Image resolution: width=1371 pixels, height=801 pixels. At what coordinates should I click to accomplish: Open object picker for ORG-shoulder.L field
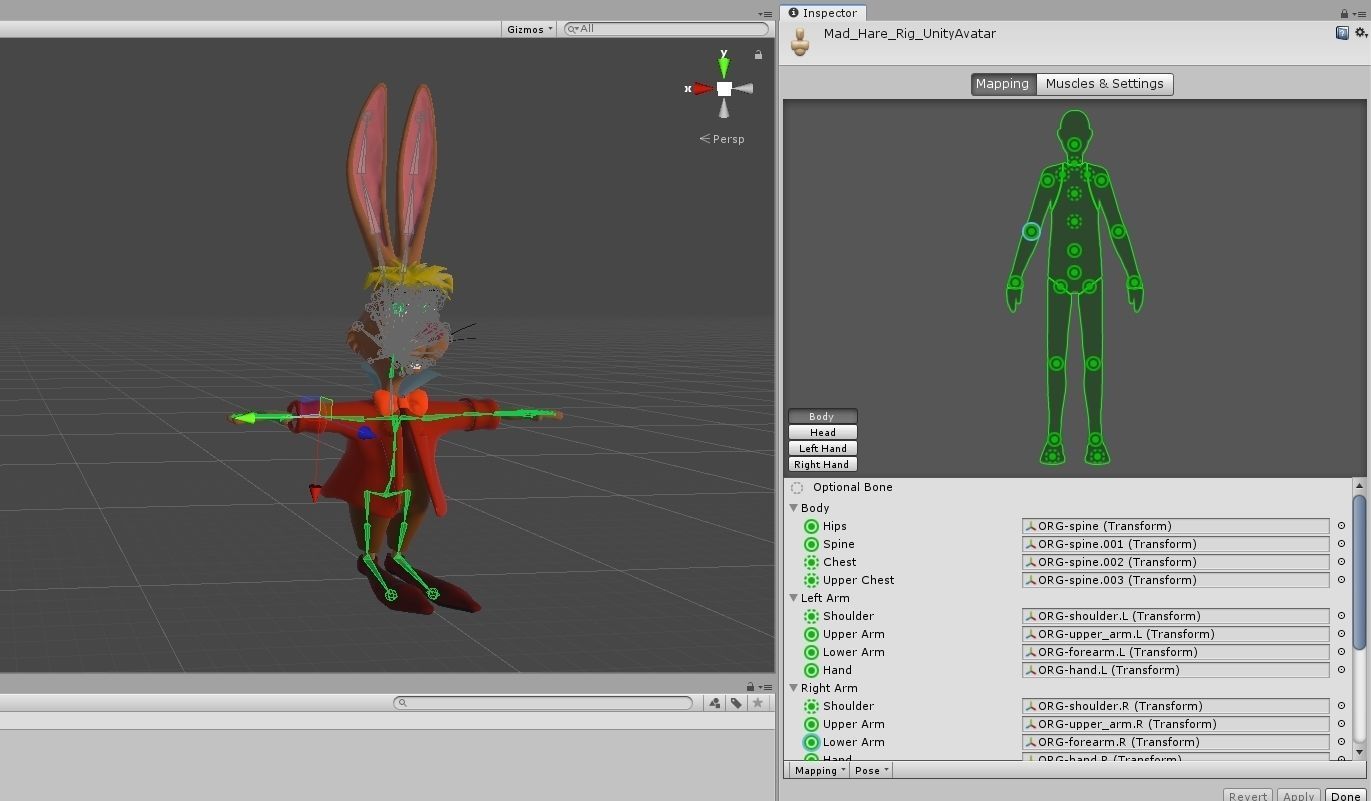click(1341, 616)
